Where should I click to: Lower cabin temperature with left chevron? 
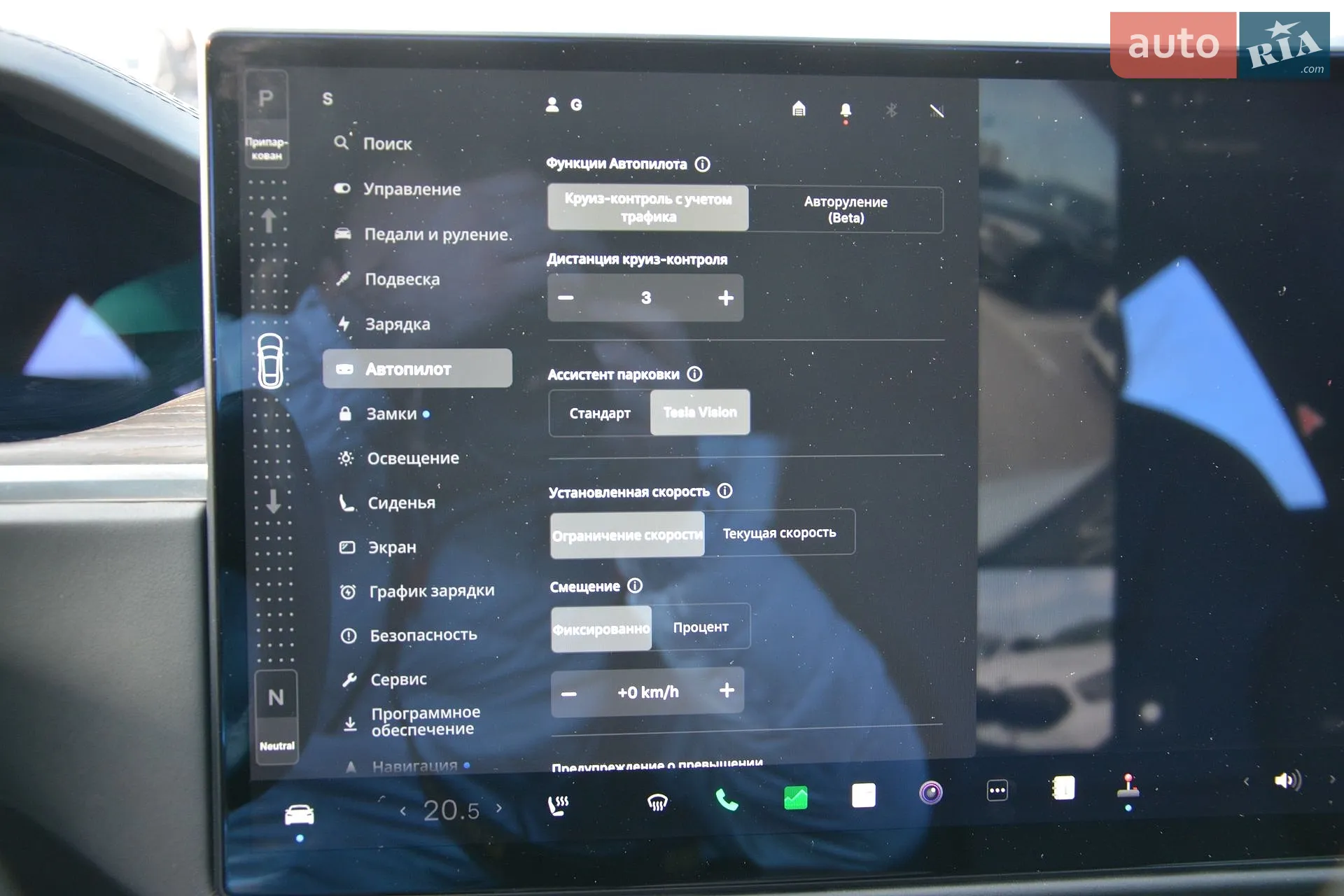click(x=402, y=811)
